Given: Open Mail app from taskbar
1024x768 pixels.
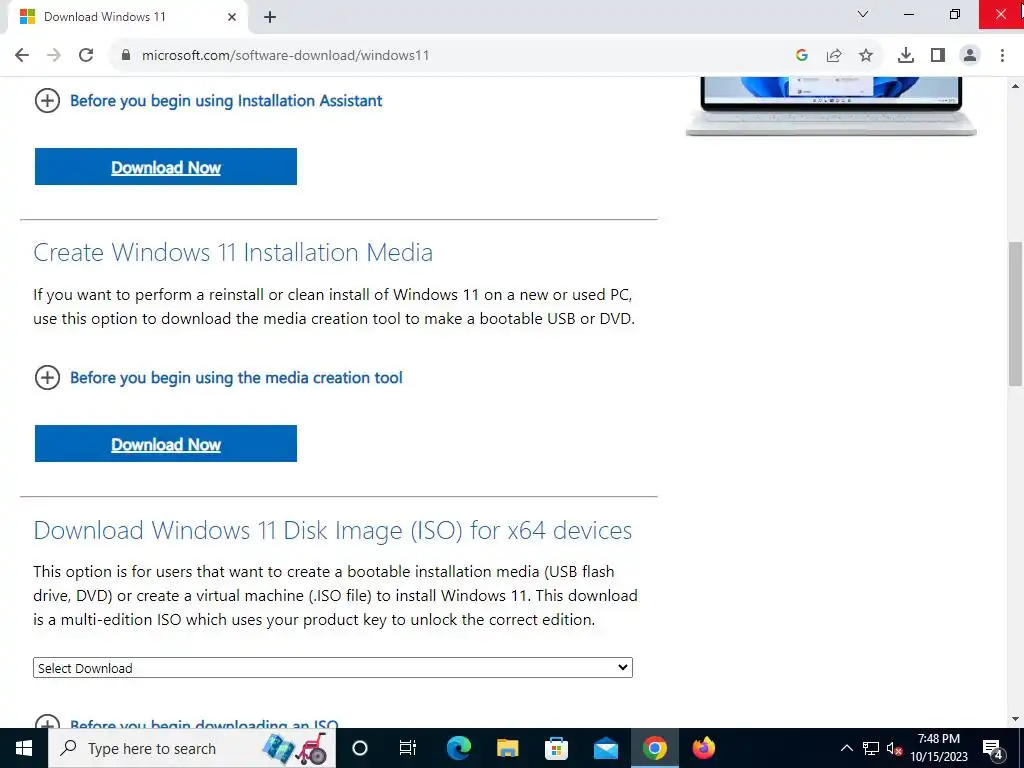Looking at the screenshot, I should (605, 748).
